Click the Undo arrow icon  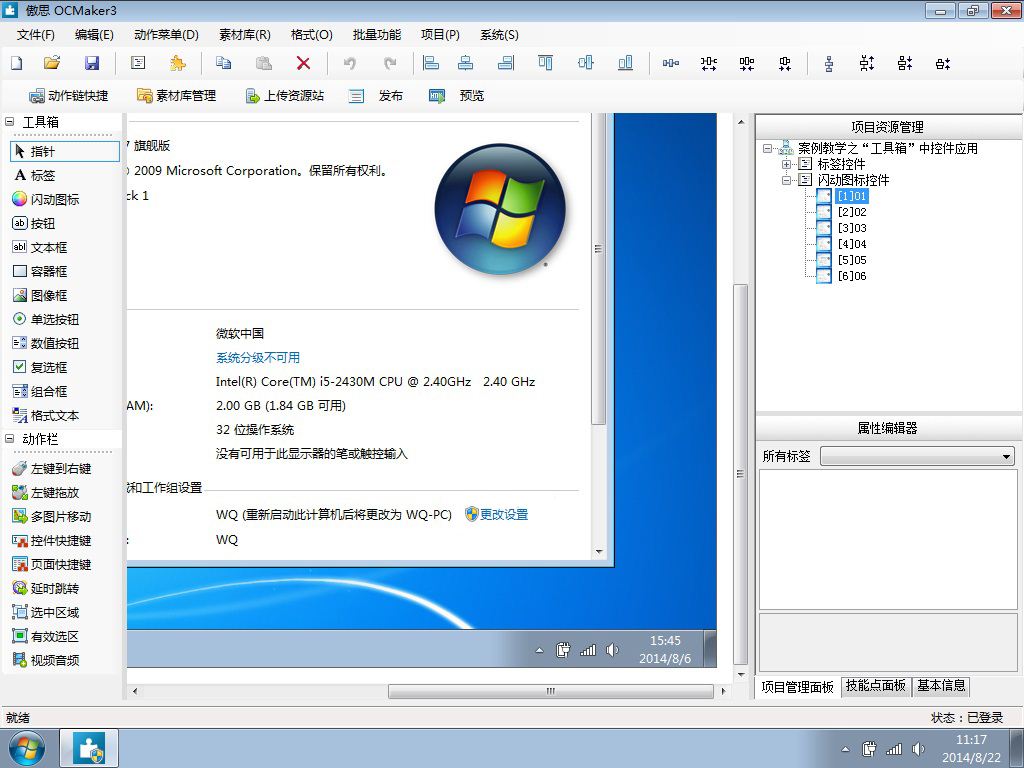point(350,63)
